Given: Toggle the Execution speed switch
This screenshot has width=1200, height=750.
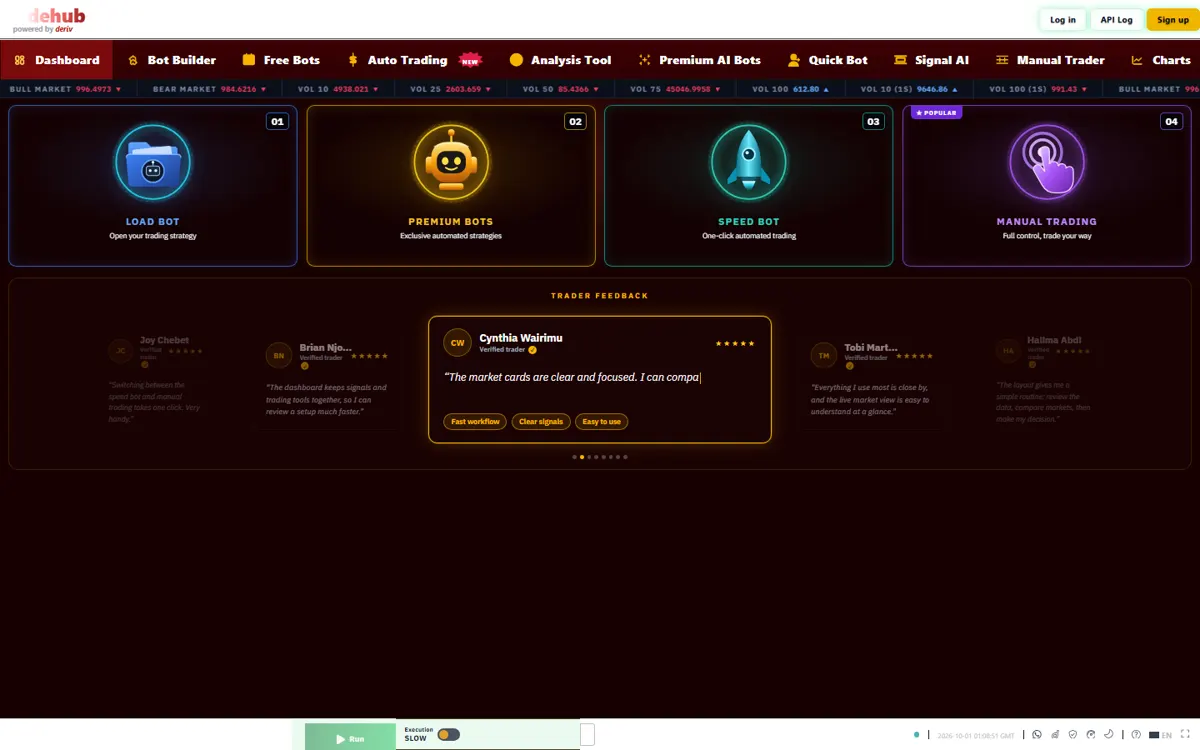Looking at the screenshot, I should pos(448,735).
